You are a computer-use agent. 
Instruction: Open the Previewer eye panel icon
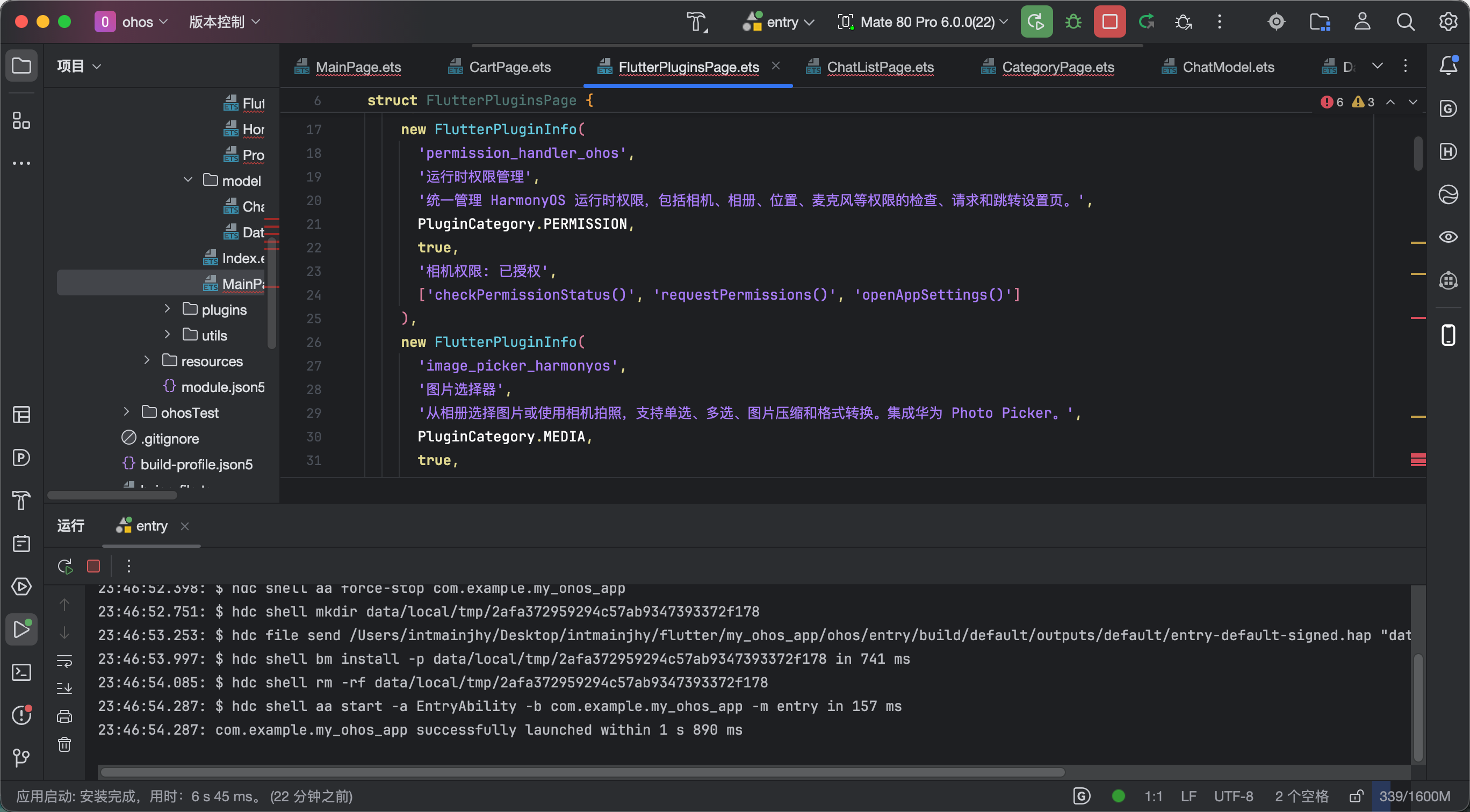point(1449,237)
